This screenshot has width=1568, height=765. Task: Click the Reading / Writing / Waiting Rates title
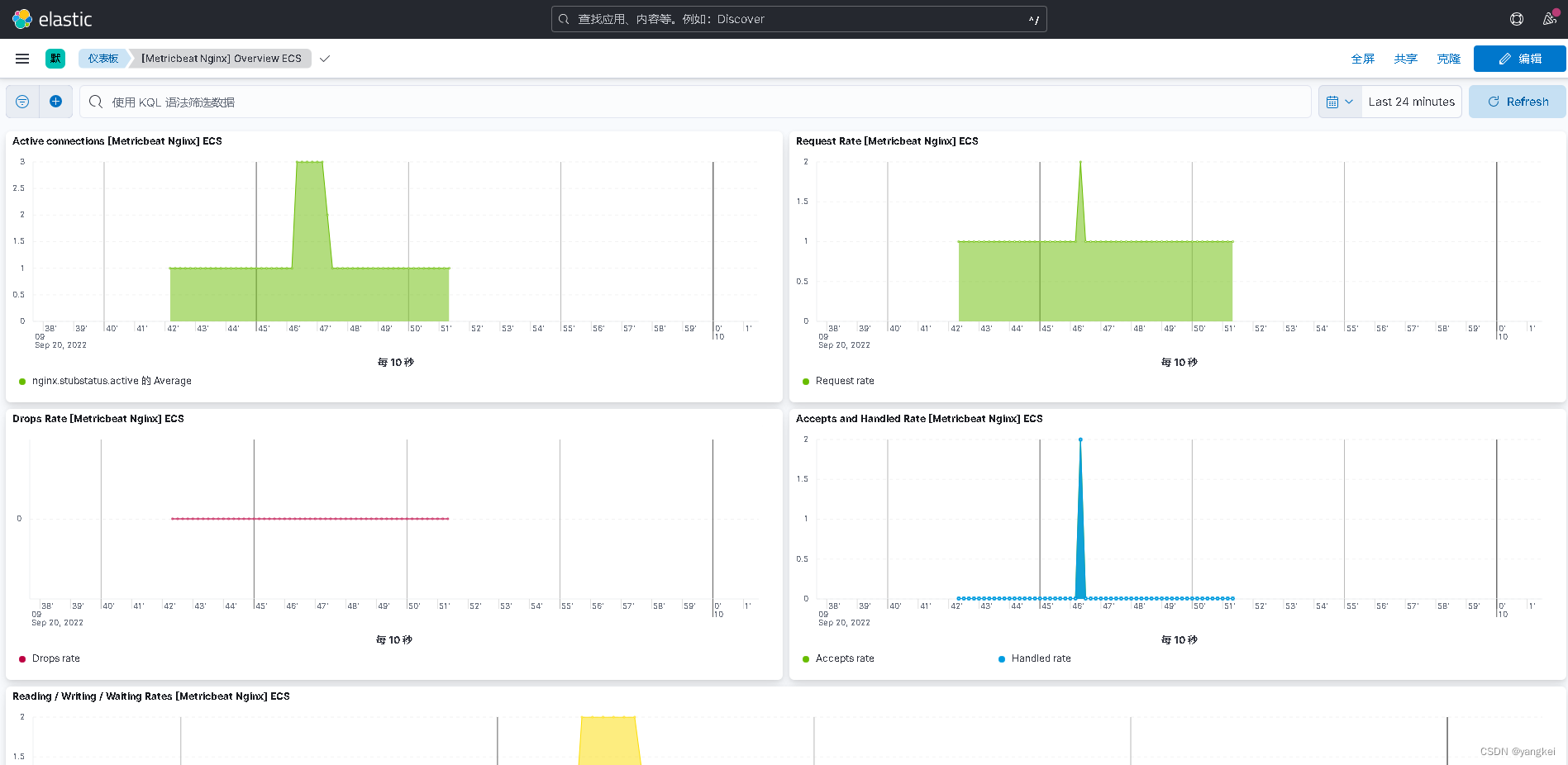point(151,696)
